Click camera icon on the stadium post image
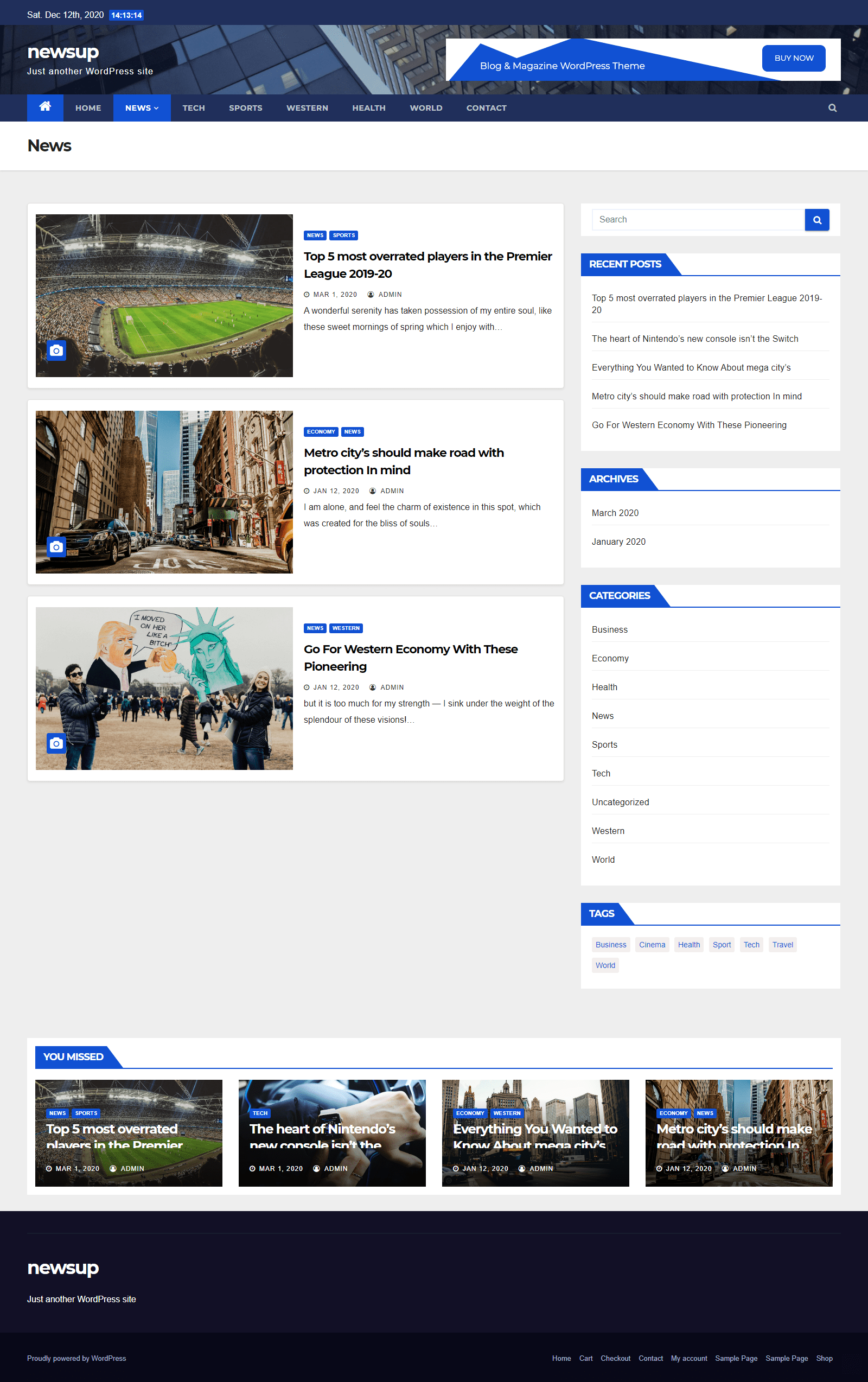868x1382 pixels. pyautogui.click(x=56, y=350)
